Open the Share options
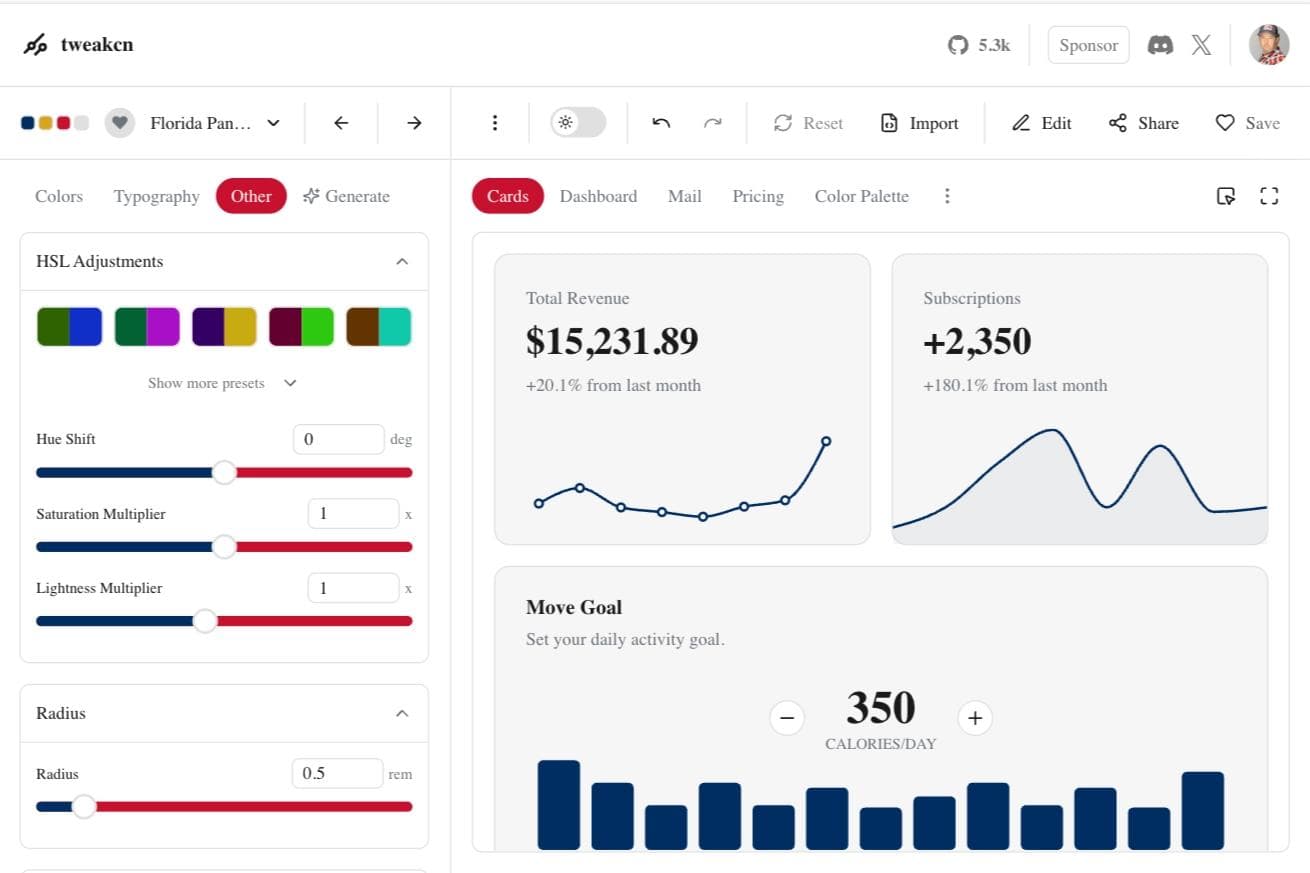The width and height of the screenshot is (1310, 873). (x=1143, y=122)
